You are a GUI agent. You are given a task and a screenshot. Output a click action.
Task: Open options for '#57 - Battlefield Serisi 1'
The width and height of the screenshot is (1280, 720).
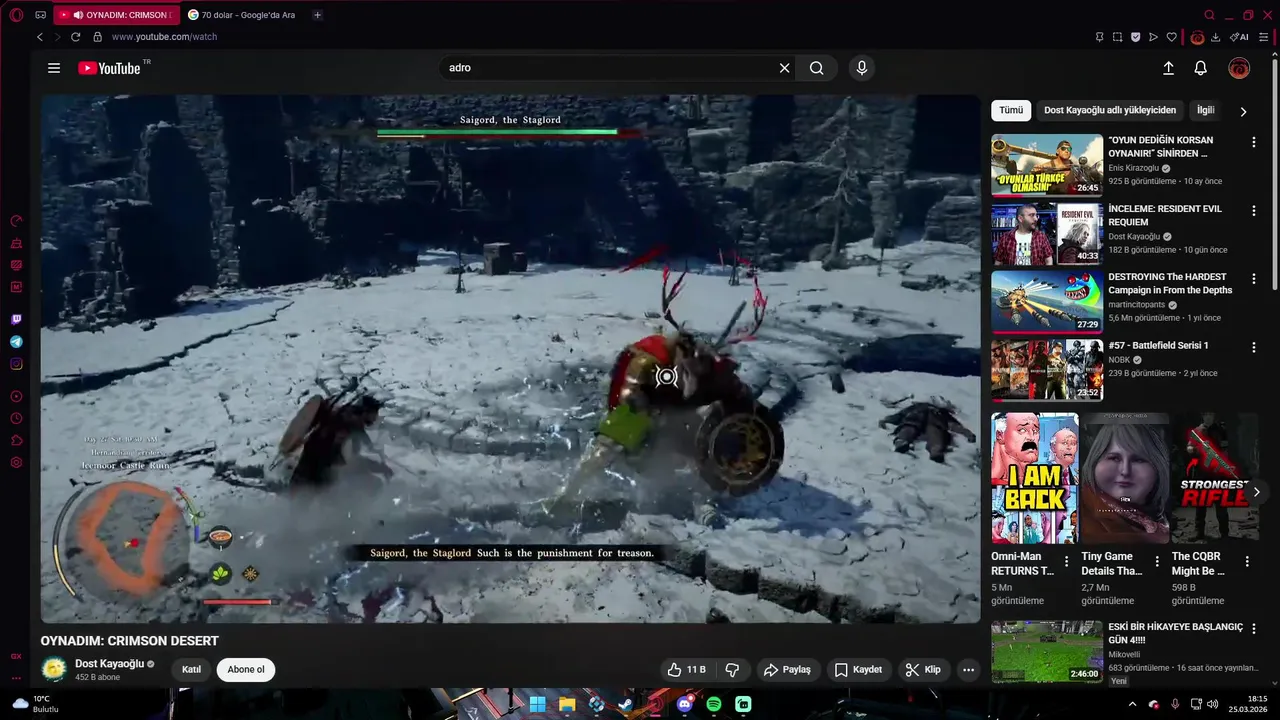(1254, 347)
